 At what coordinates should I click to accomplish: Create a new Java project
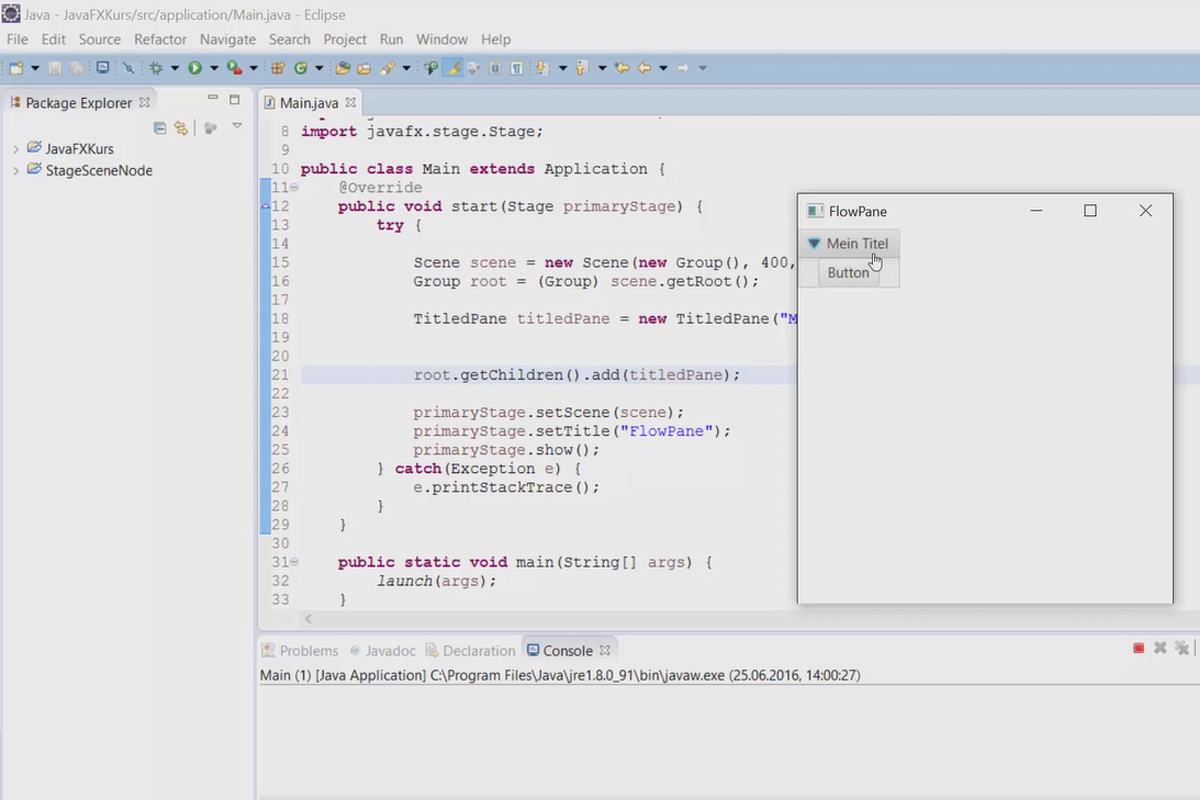click(277, 67)
